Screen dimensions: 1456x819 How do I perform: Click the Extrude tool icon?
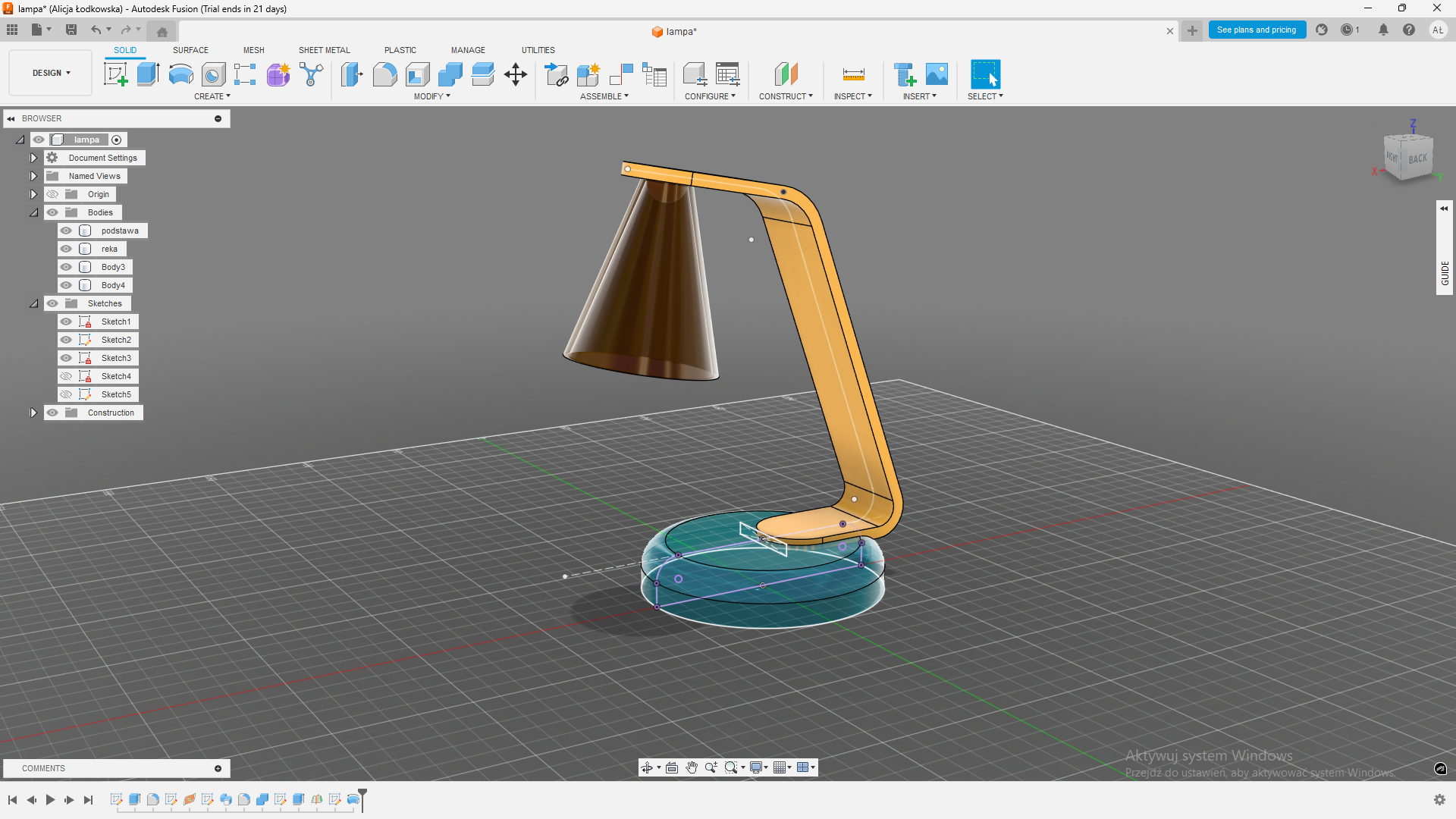(x=148, y=74)
